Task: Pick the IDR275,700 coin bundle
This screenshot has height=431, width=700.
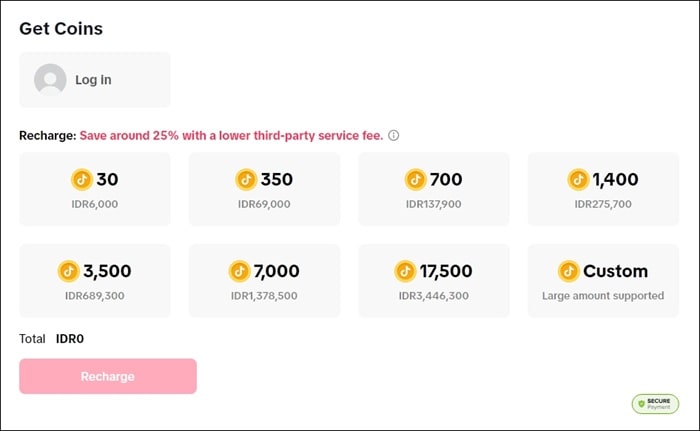Action: coord(603,189)
